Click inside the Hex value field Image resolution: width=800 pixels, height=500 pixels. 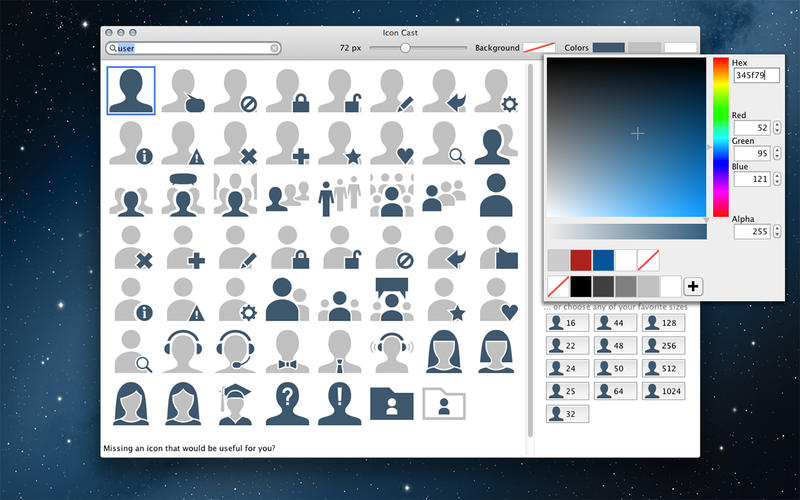tap(757, 75)
